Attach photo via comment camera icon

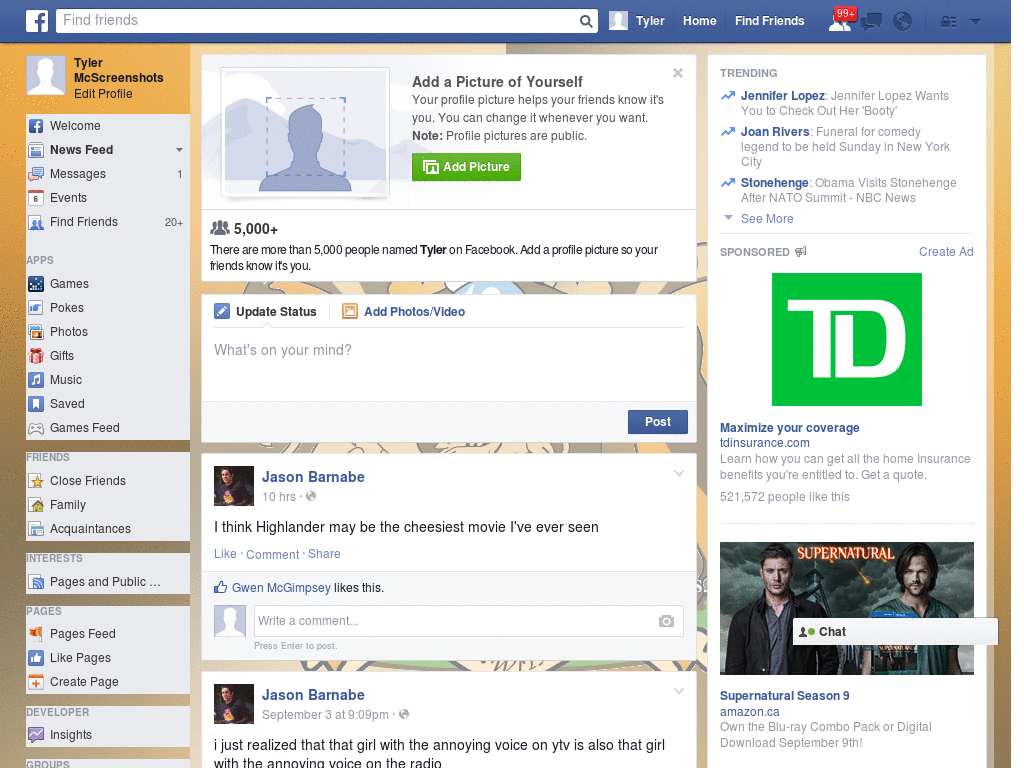(x=666, y=621)
